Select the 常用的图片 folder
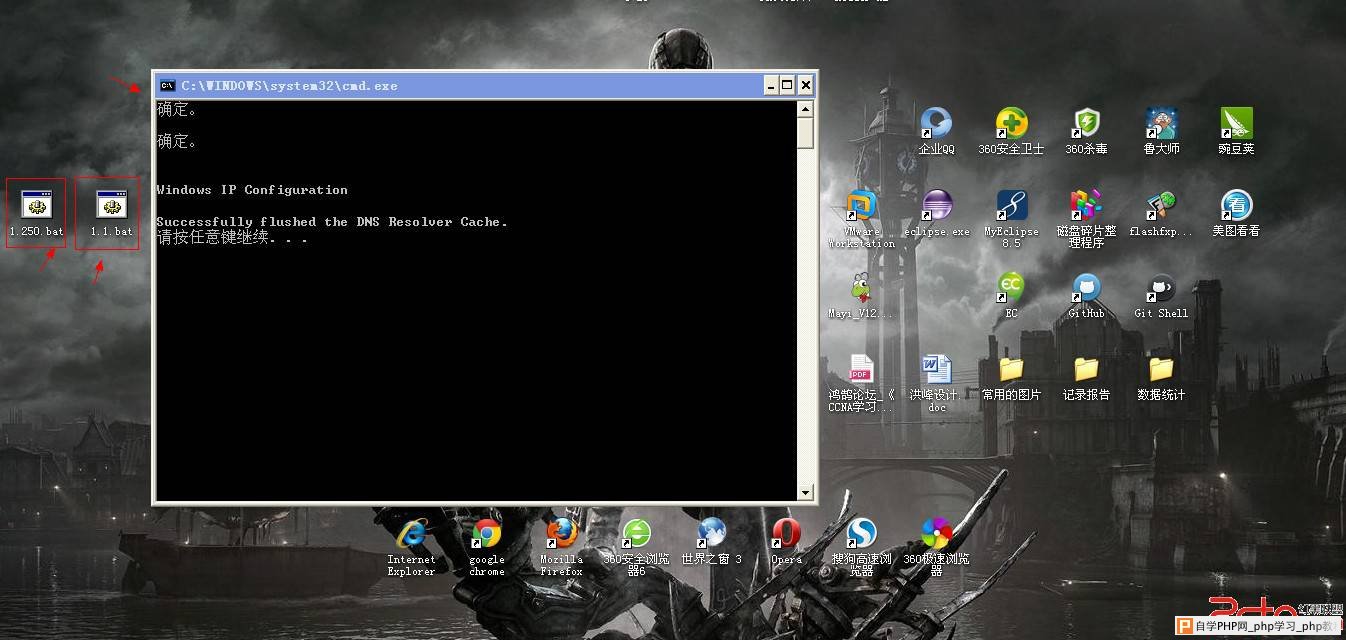The image size is (1346, 640). coord(1011,370)
